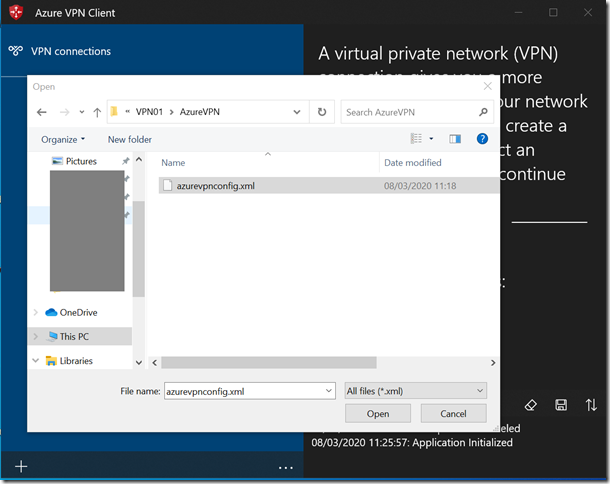Click the search magnifier icon

tap(483, 112)
